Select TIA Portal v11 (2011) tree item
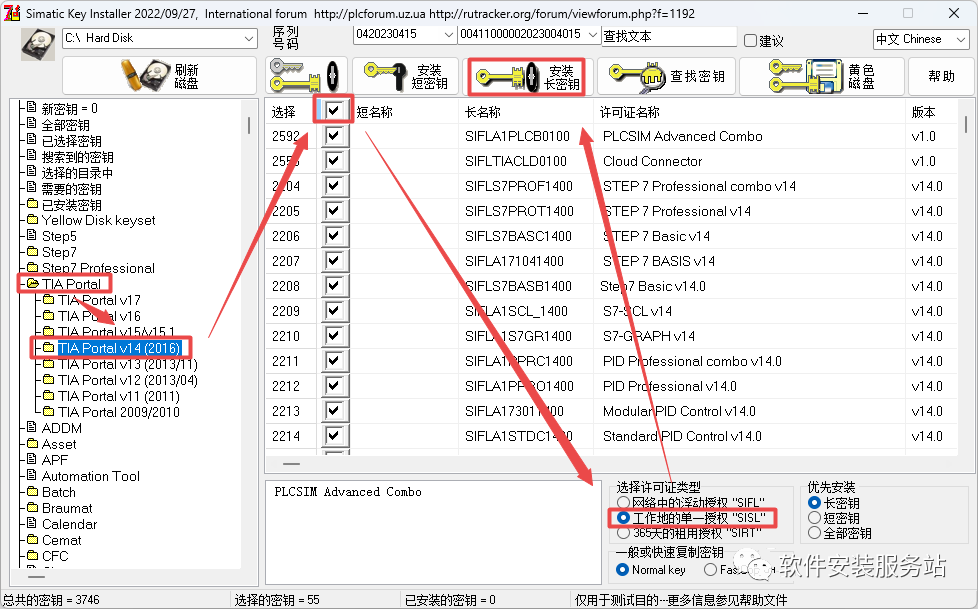The image size is (978, 609). click(119, 396)
